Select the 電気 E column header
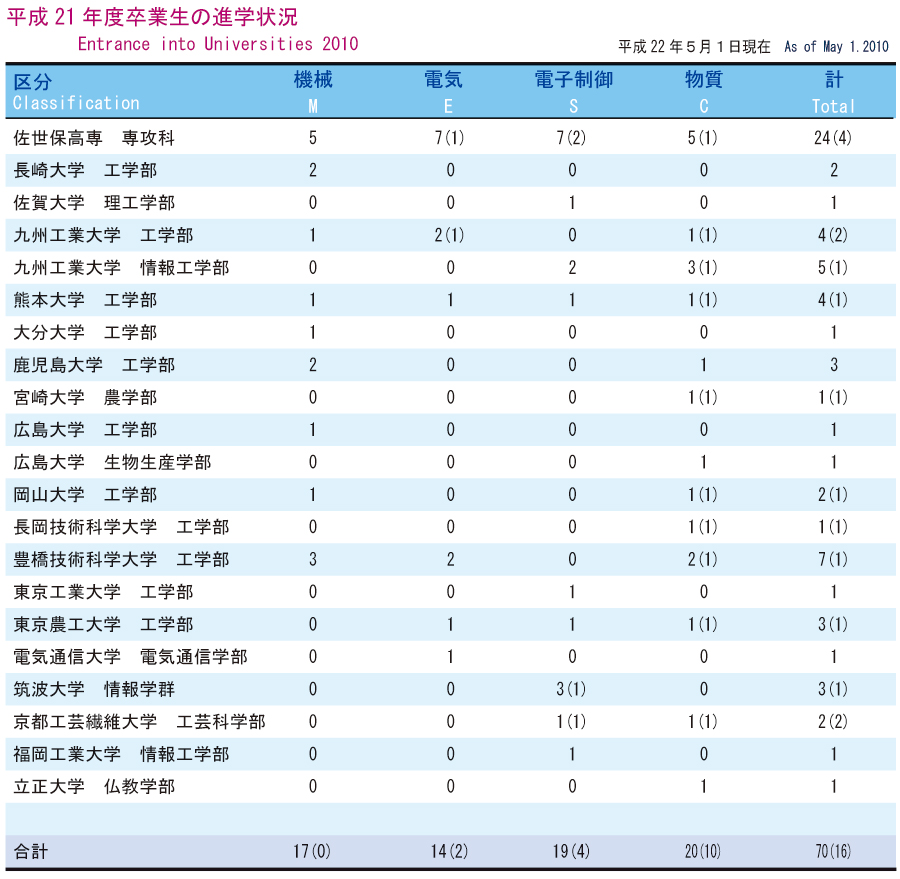Viewport: 900px width, 879px height. click(444, 92)
